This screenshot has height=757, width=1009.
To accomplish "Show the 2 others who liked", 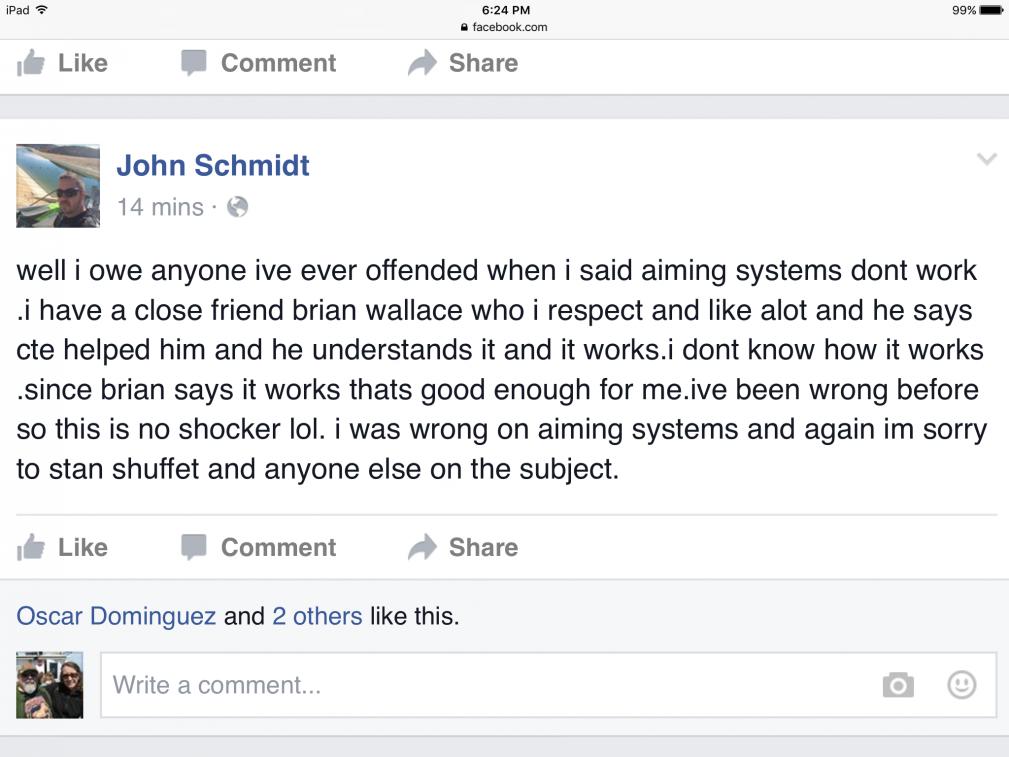I will click(x=317, y=616).
